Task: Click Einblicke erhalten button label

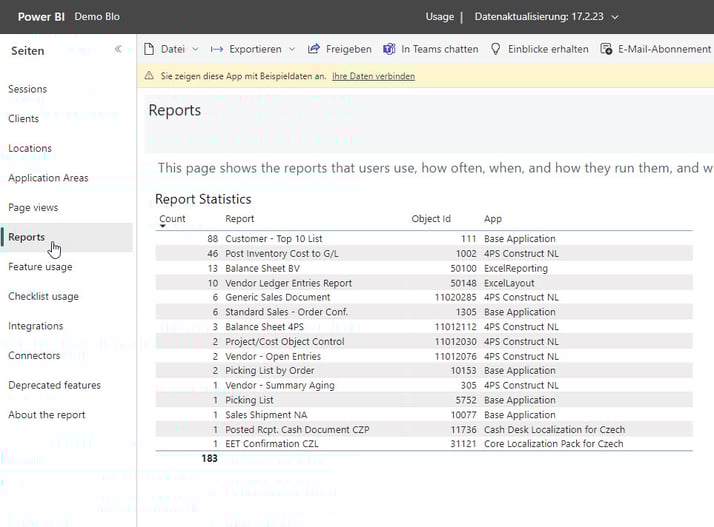Action: [x=548, y=49]
